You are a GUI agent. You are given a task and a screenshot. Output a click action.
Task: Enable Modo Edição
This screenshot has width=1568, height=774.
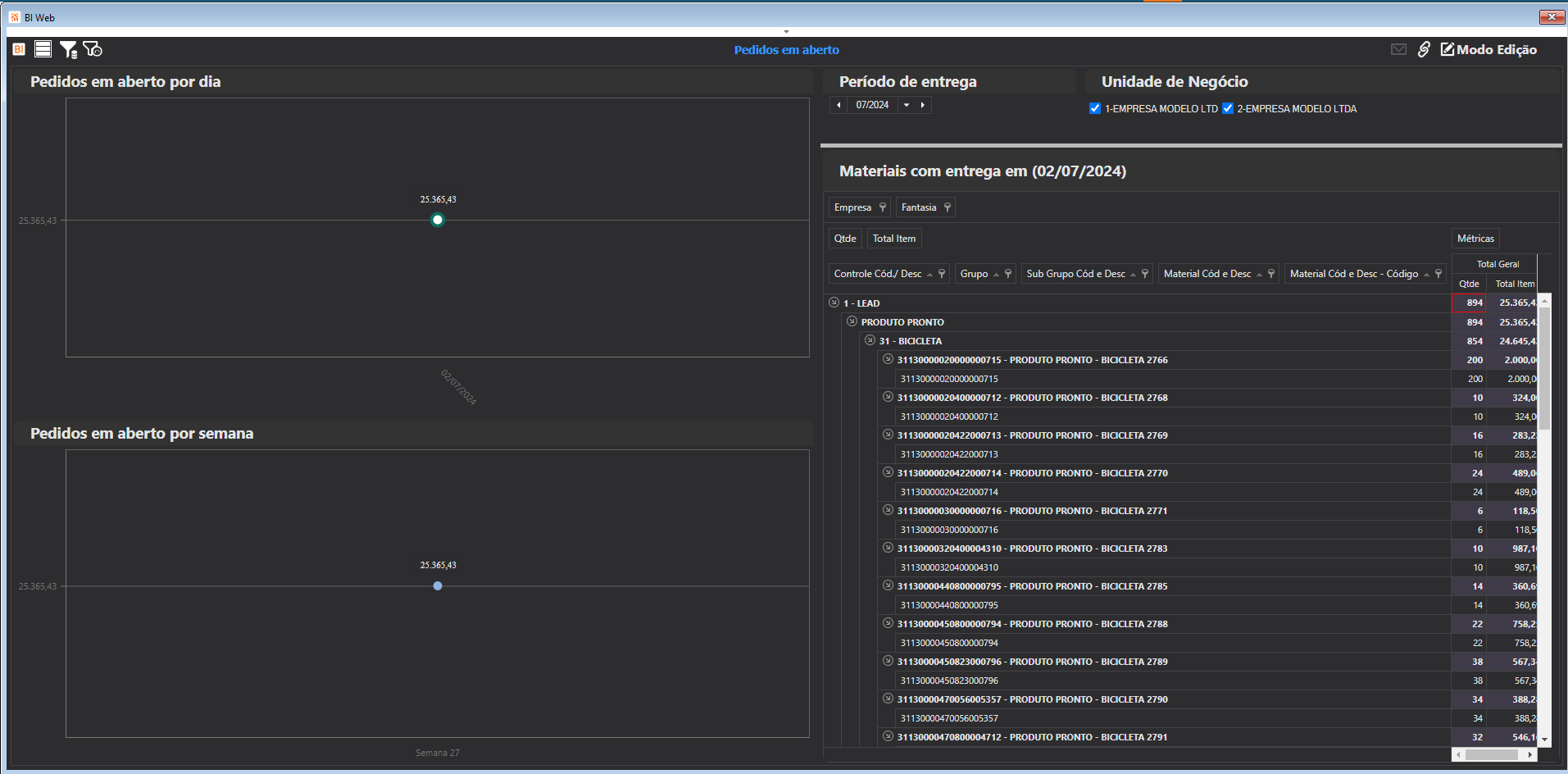coord(1488,49)
